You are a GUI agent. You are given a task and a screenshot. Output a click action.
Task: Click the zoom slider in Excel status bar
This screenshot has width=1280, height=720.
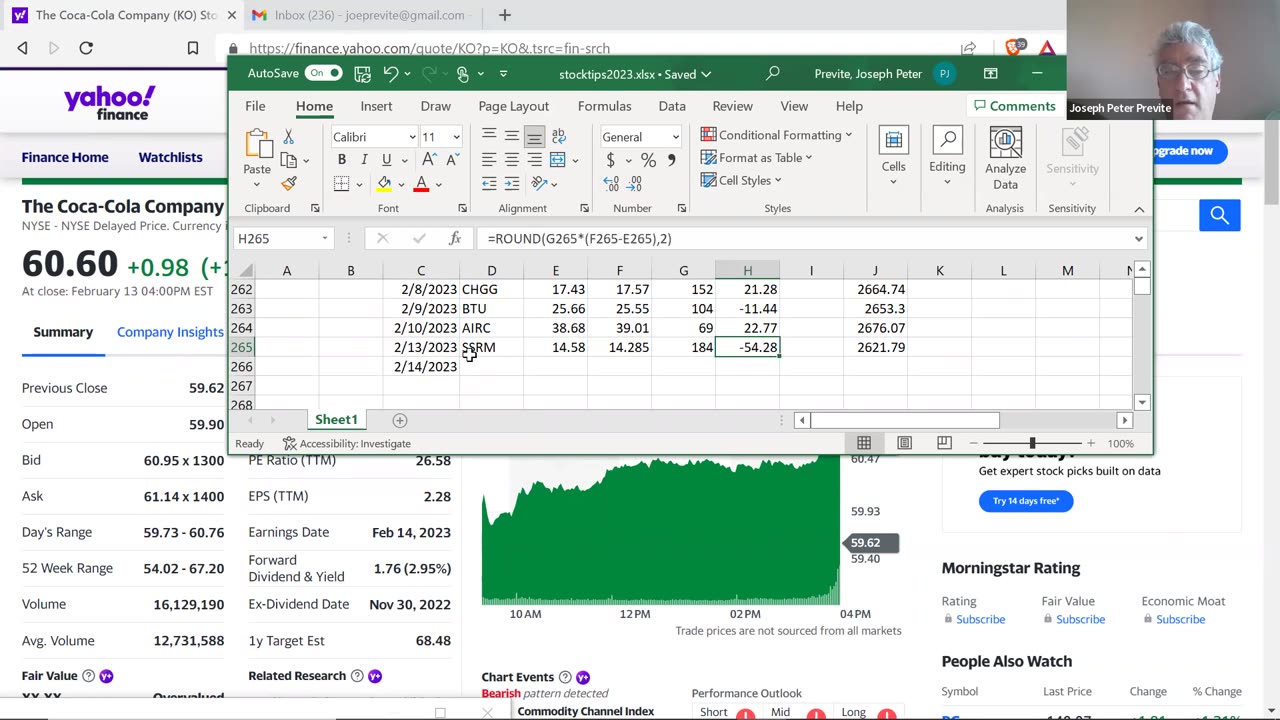(x=1032, y=443)
